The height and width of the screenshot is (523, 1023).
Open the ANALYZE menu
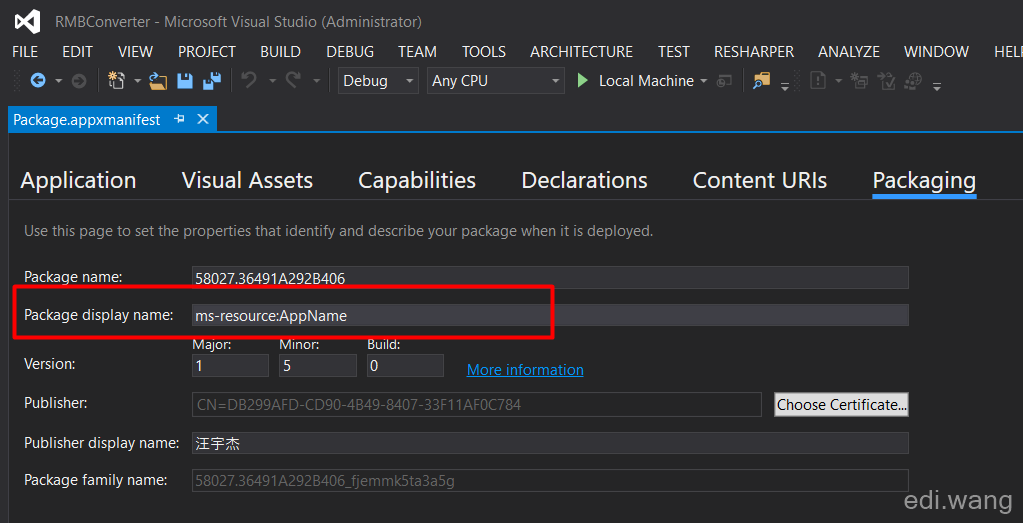point(849,52)
